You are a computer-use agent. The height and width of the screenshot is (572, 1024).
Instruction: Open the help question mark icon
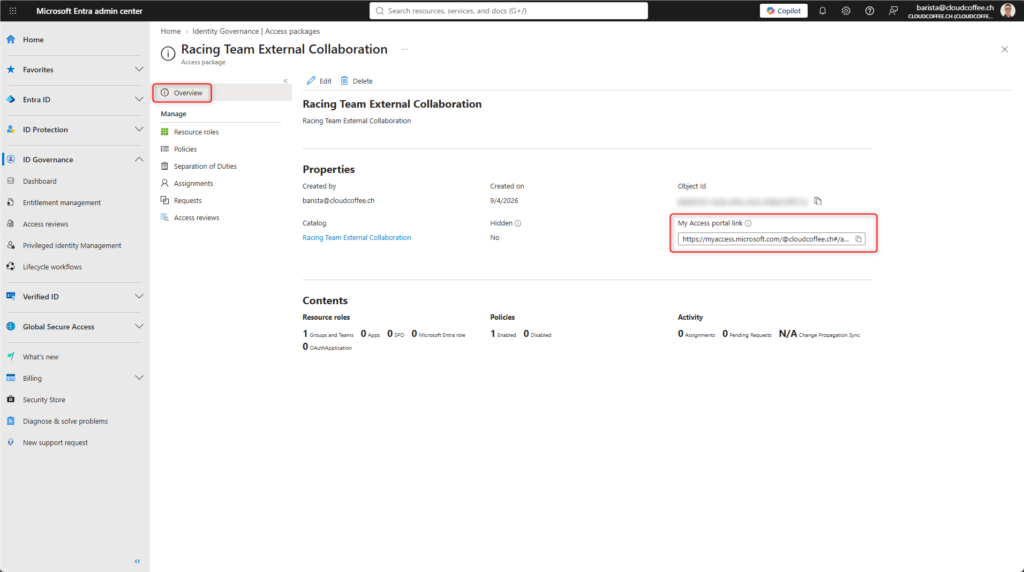point(869,10)
